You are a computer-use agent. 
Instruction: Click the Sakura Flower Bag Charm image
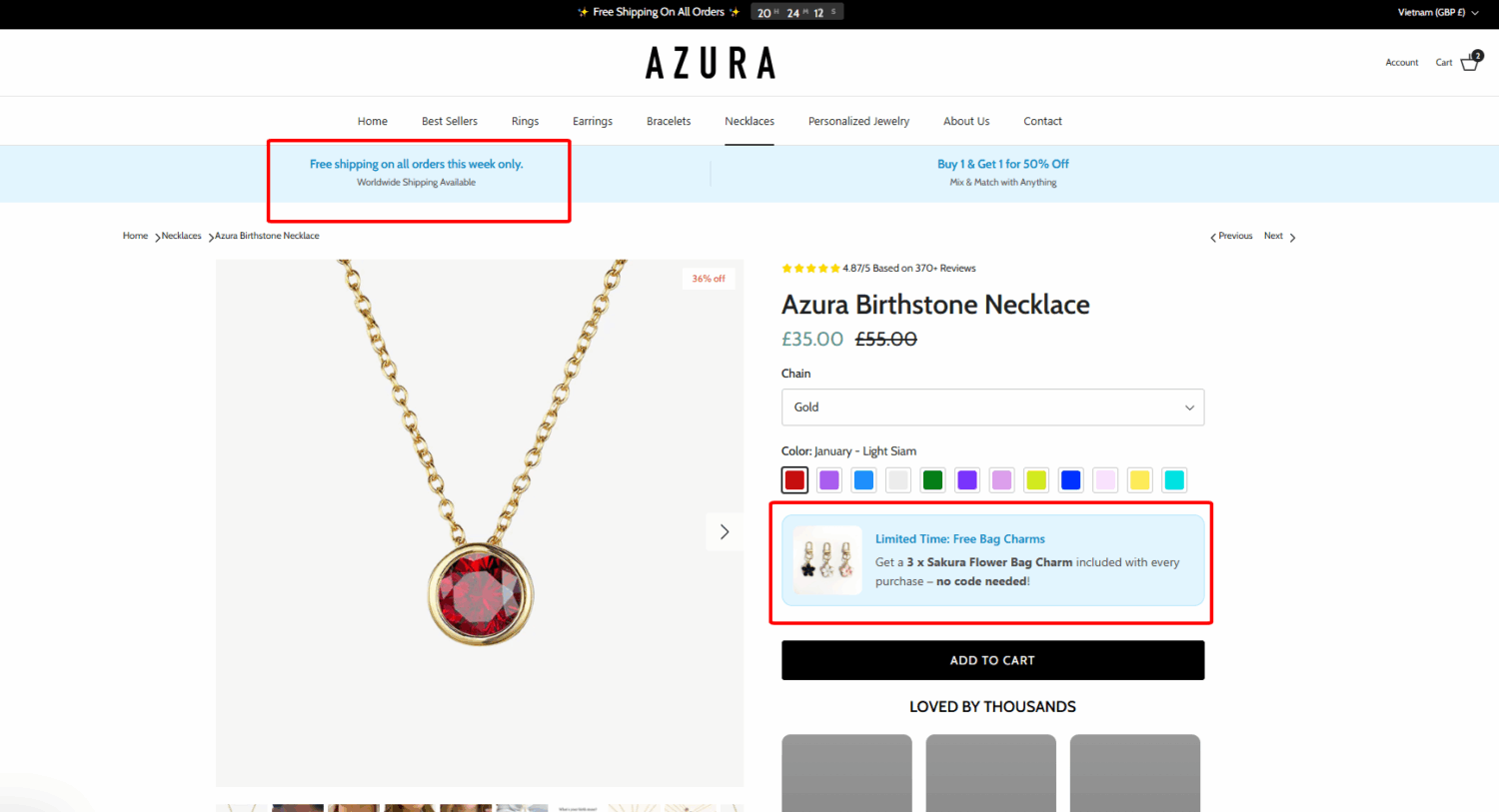(827, 560)
